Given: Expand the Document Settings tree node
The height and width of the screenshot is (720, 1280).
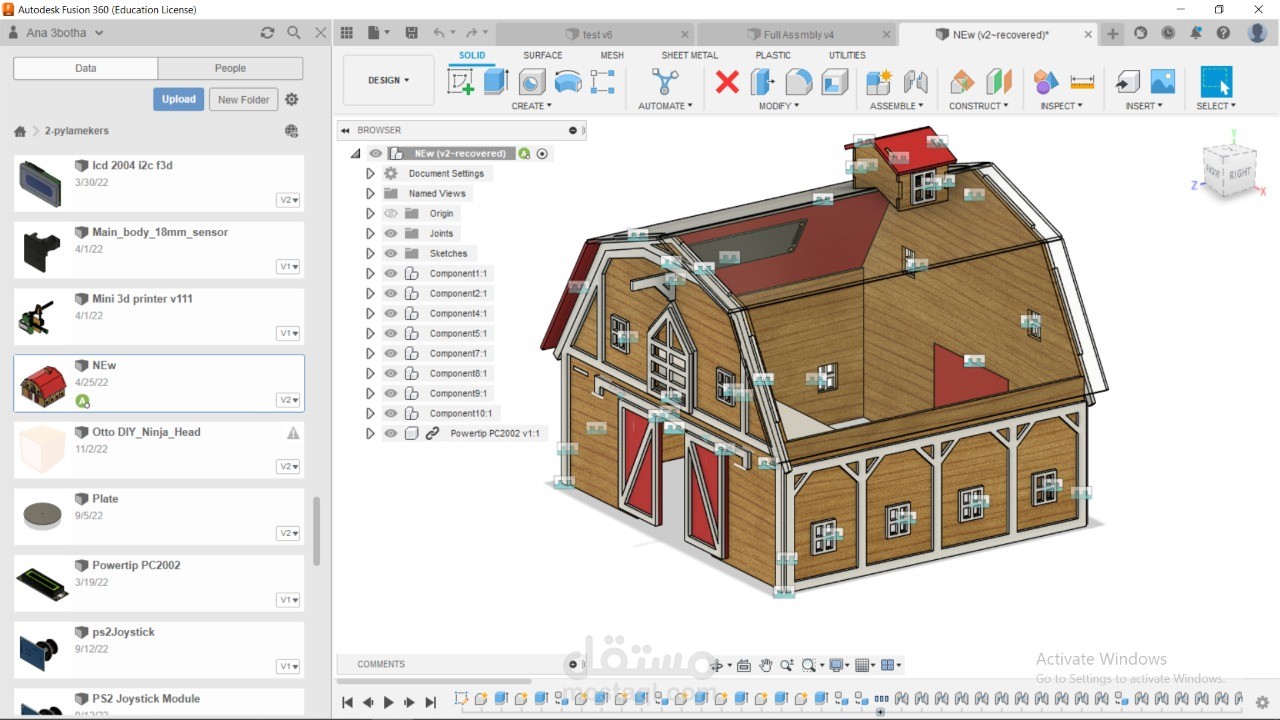Looking at the screenshot, I should tap(370, 173).
